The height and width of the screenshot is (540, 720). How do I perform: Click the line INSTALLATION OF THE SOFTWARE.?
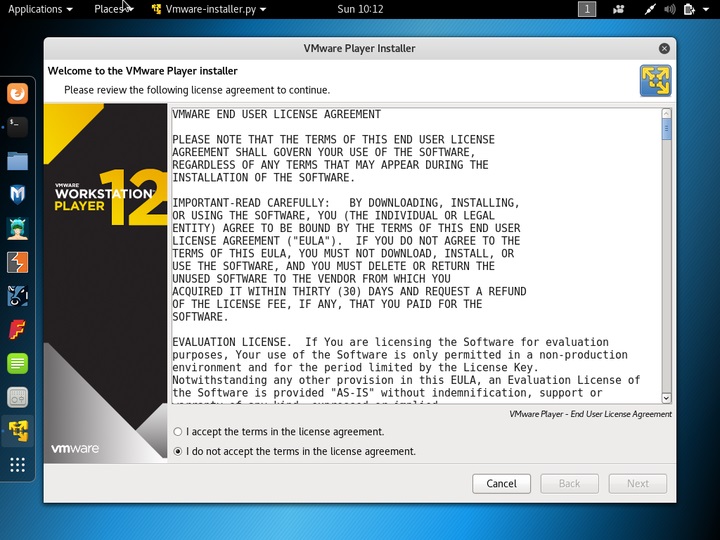click(x=264, y=178)
